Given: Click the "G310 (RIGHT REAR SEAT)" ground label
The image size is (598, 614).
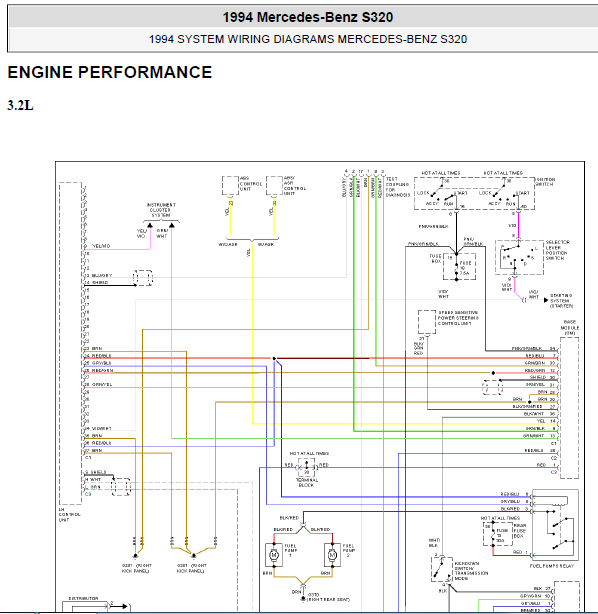Looking at the screenshot, I should pos(328,597).
